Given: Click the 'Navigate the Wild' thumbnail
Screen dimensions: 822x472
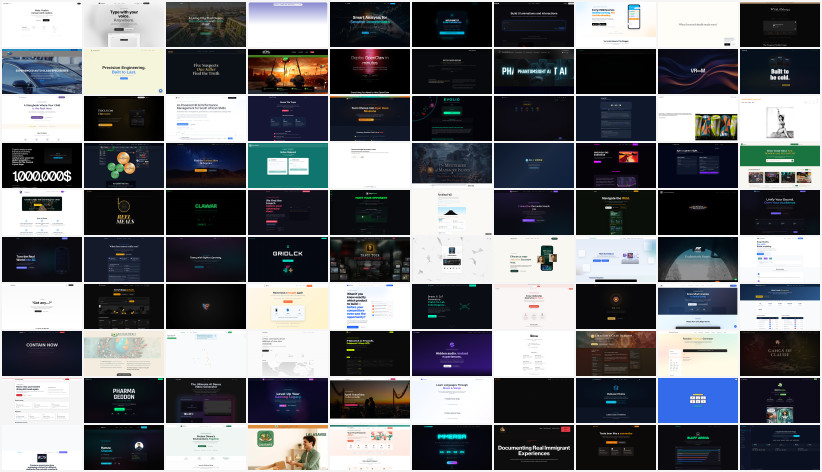Looking at the screenshot, I should [x=616, y=212].
